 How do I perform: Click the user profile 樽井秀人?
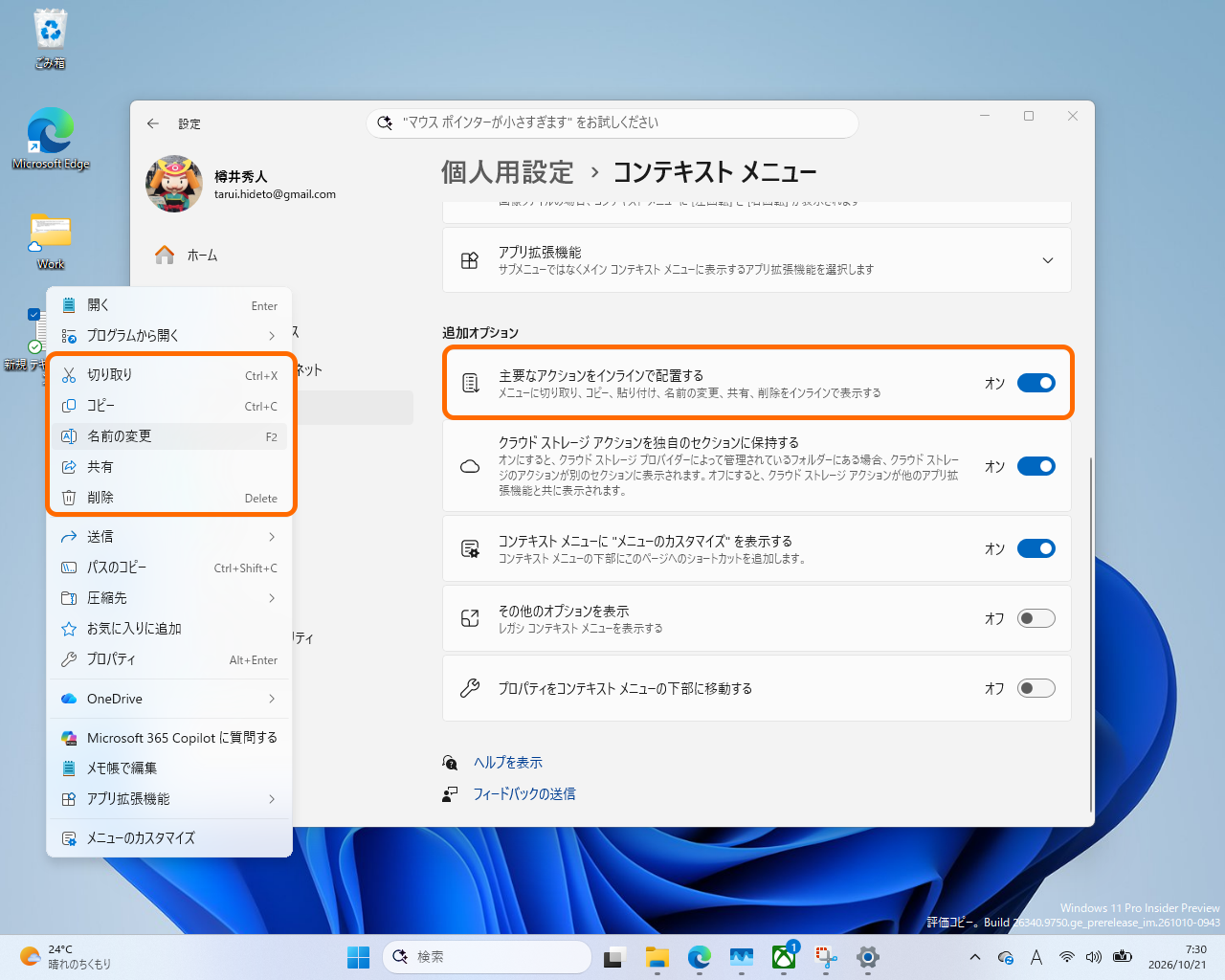coord(242,184)
